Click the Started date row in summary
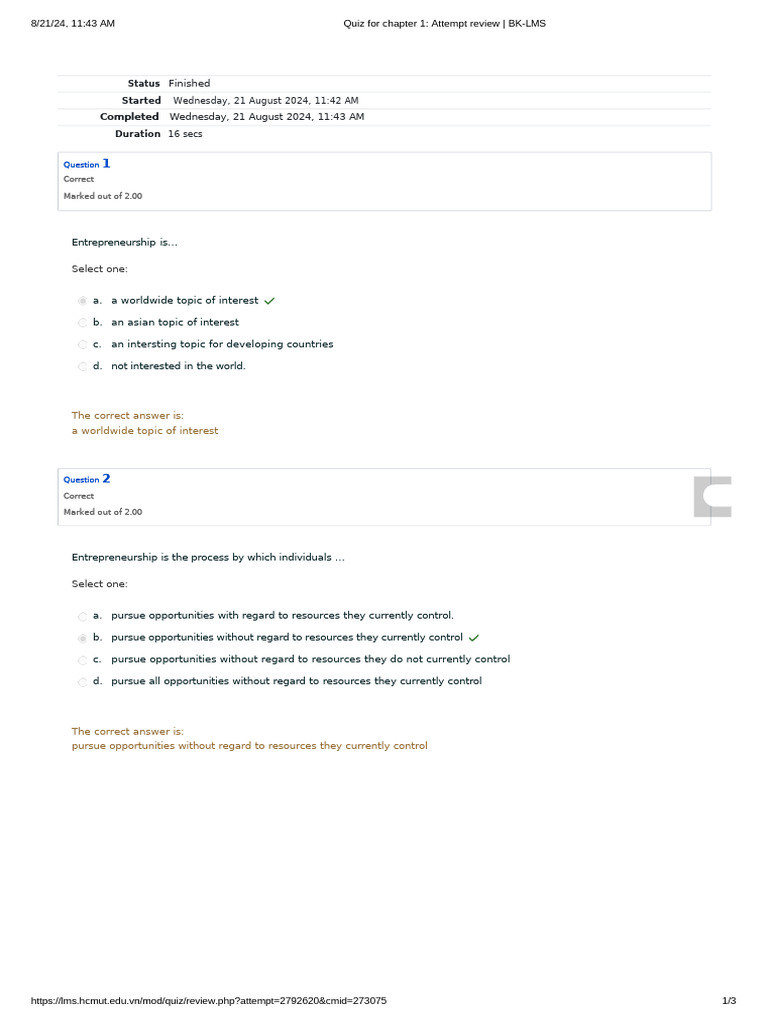 (x=265, y=101)
